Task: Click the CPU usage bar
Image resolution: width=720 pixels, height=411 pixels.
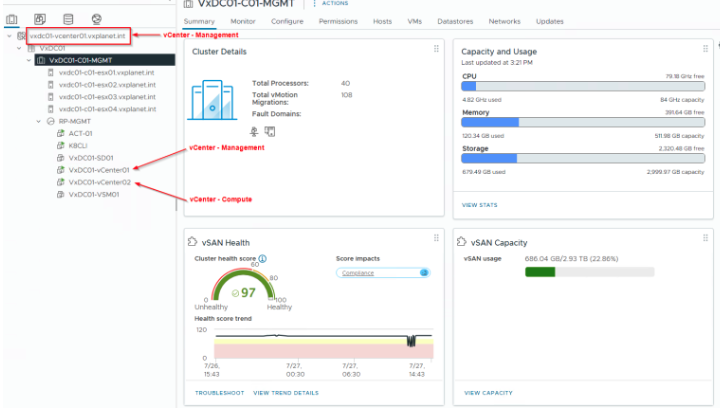Action: (x=583, y=86)
